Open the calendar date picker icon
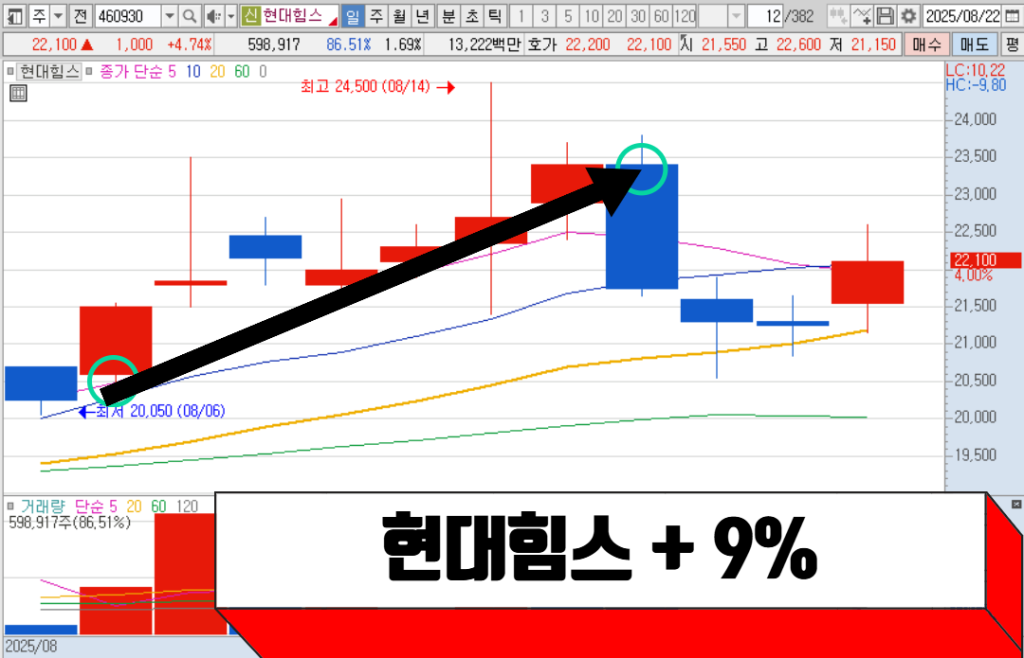This screenshot has width=1024, height=658. point(1011,16)
